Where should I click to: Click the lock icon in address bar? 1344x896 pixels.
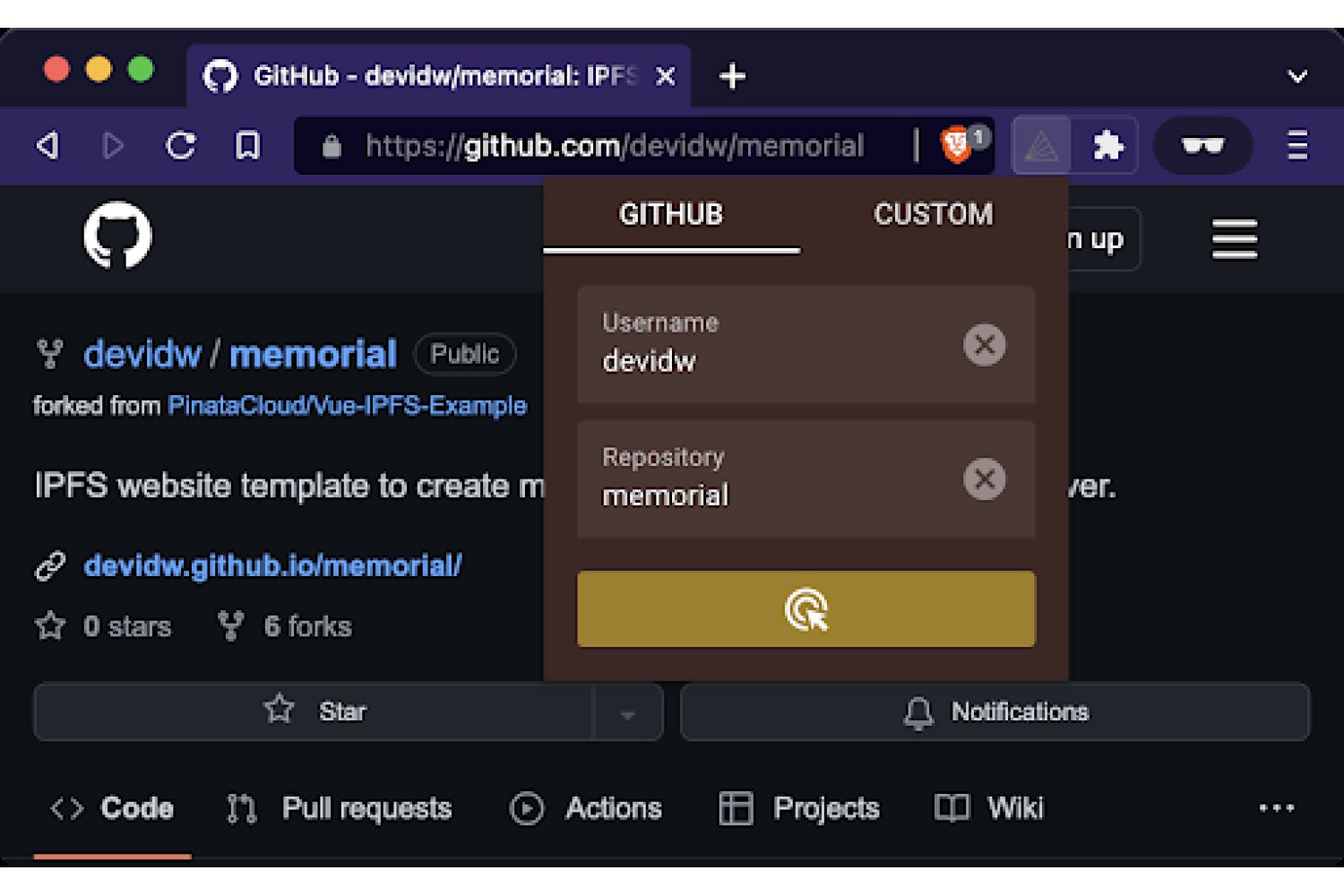(x=332, y=145)
